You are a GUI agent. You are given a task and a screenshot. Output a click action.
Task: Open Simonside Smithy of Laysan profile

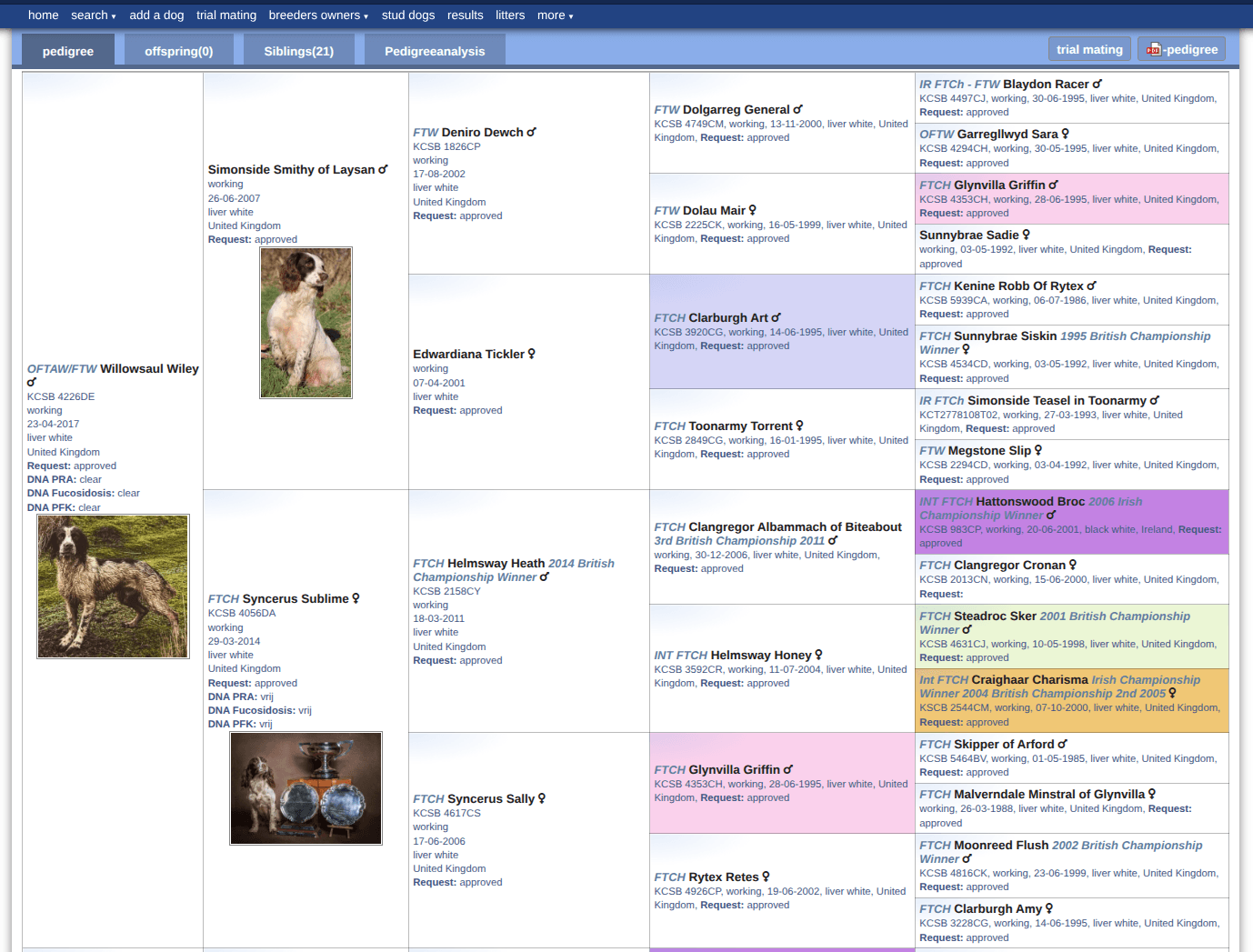pyautogui.click(x=291, y=169)
